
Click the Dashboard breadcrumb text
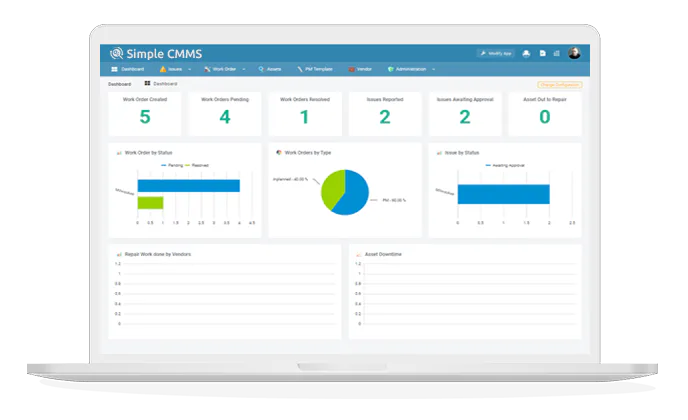point(119,84)
